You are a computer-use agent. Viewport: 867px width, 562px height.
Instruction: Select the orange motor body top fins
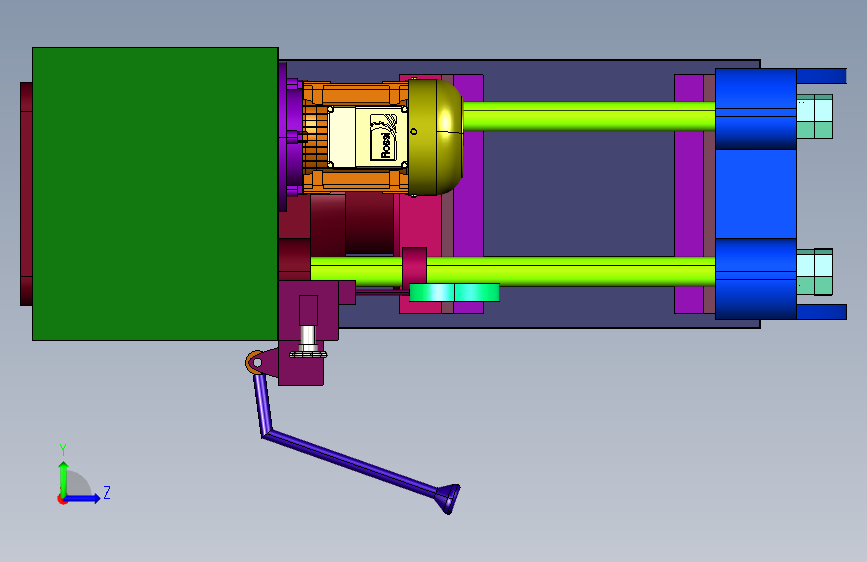coord(354,94)
